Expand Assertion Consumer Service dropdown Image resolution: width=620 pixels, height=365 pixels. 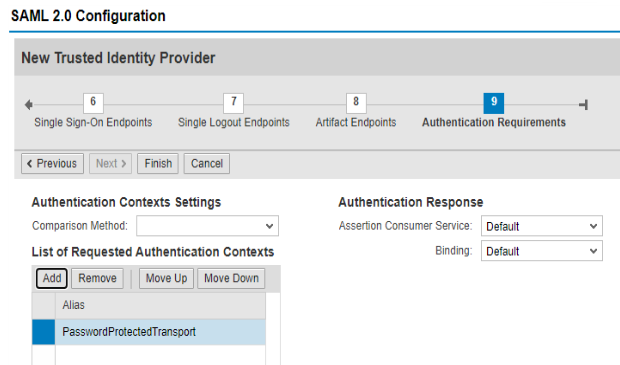click(542, 226)
